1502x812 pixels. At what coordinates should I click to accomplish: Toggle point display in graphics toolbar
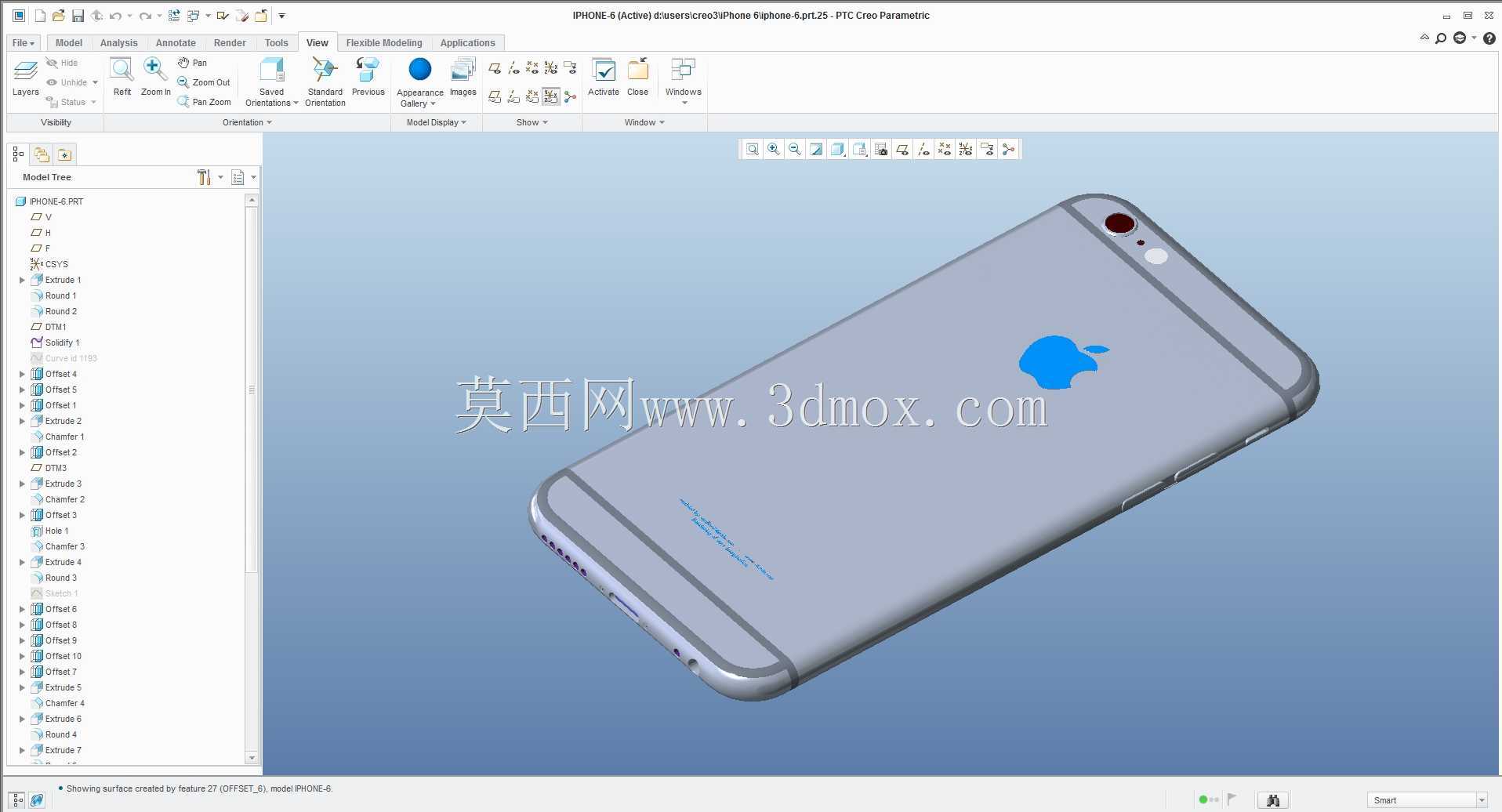[945, 149]
